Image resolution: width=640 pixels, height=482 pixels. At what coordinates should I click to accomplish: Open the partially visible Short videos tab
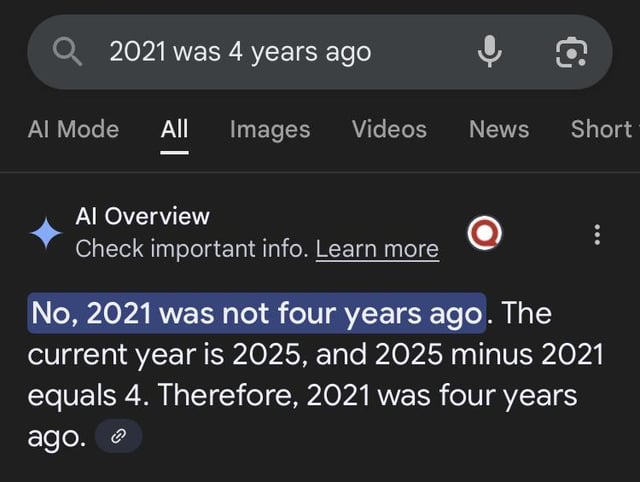pyautogui.click(x=602, y=129)
